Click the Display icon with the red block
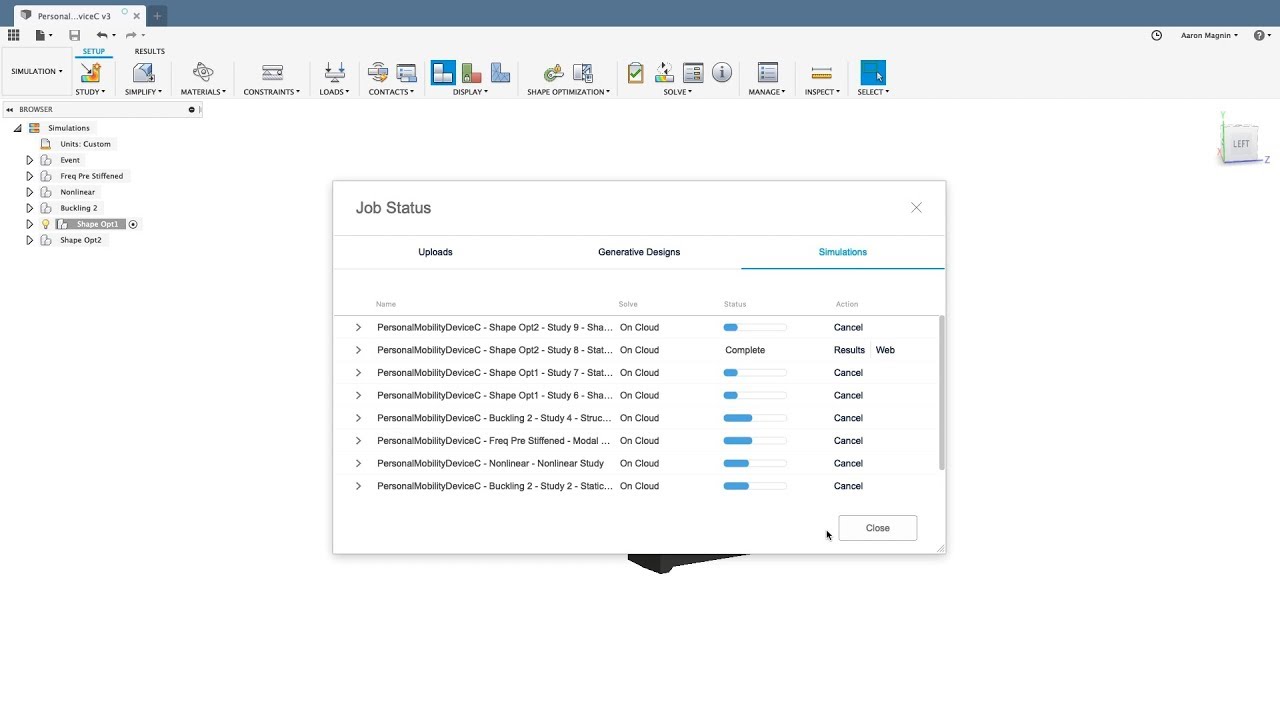This screenshot has width=1280, height=720. [471, 73]
